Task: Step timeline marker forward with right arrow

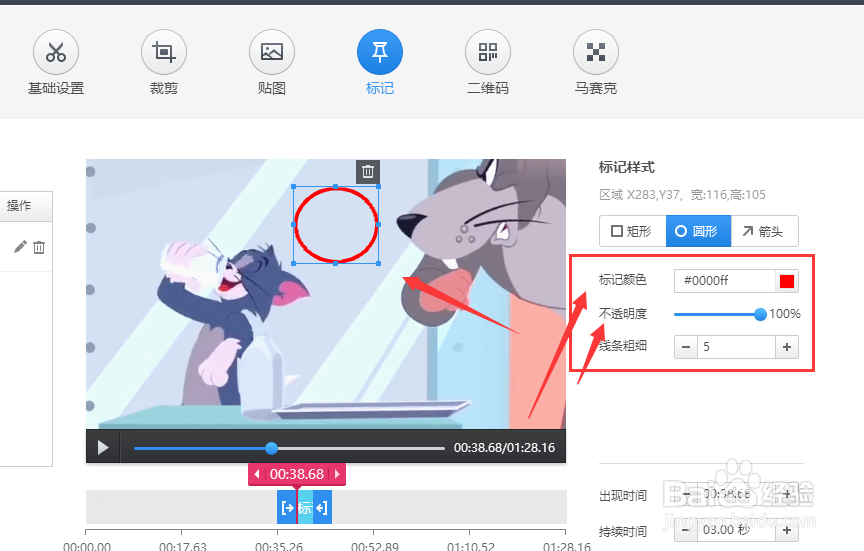Action: (337, 474)
